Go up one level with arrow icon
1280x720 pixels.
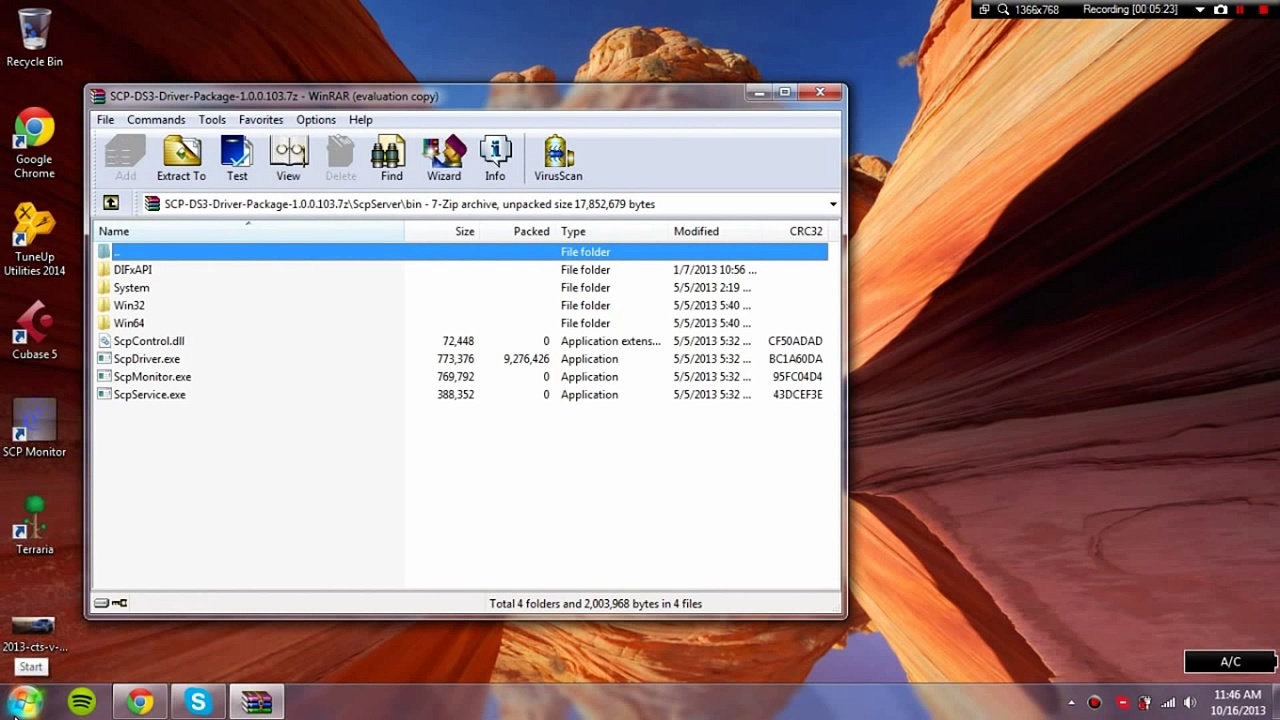(x=111, y=203)
